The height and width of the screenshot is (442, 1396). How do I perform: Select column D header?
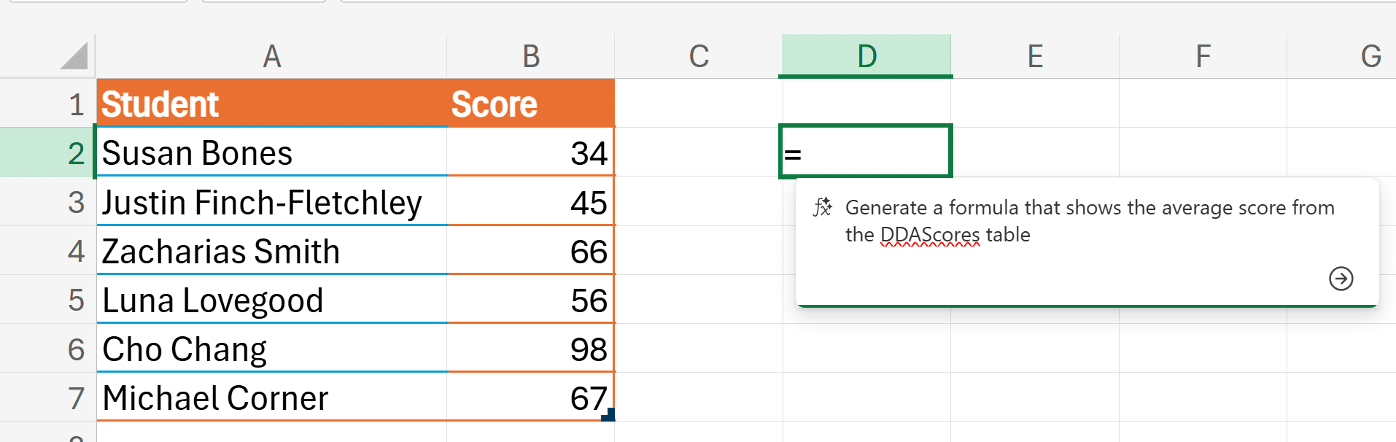(866, 56)
